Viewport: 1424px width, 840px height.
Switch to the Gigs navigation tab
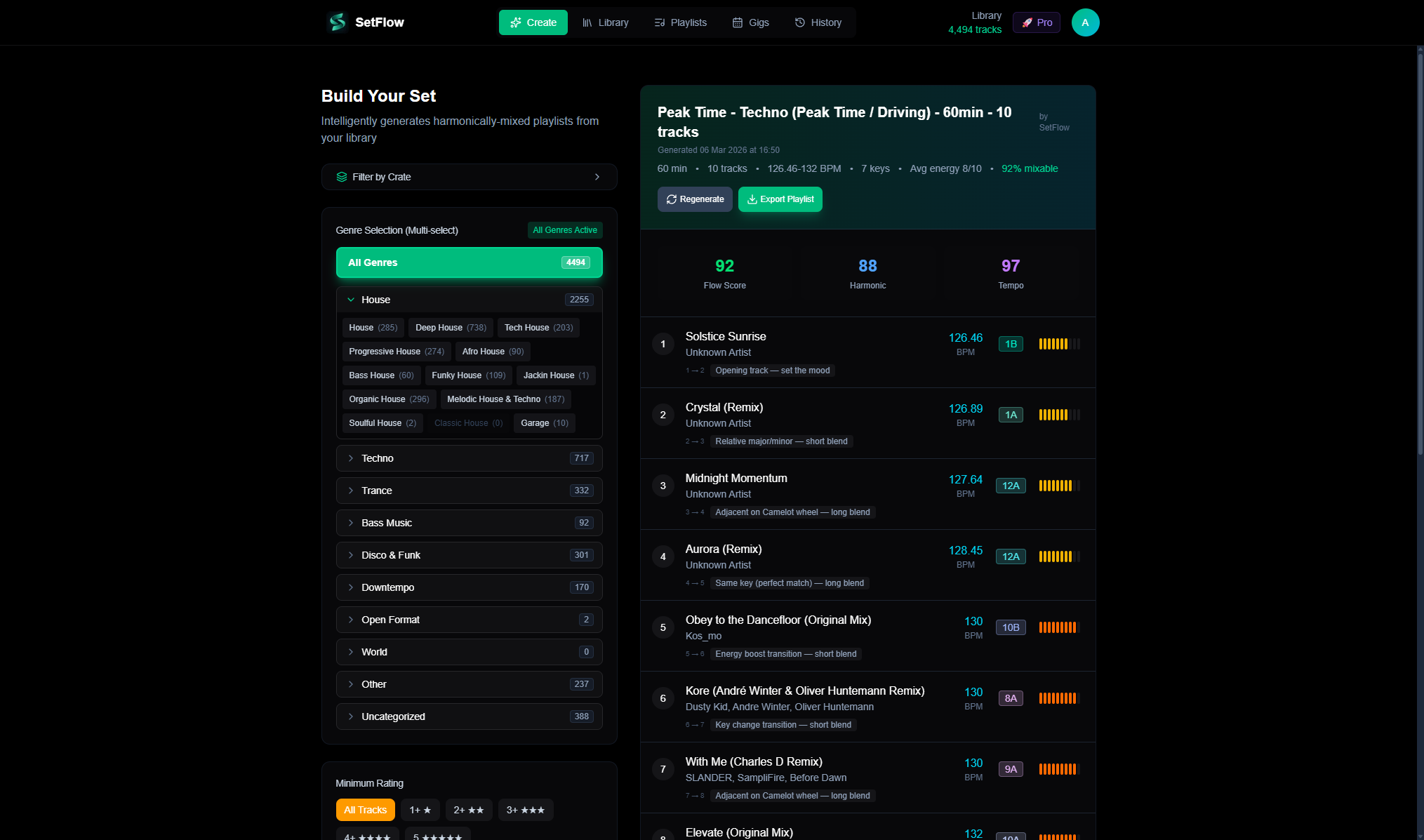pyautogui.click(x=750, y=22)
